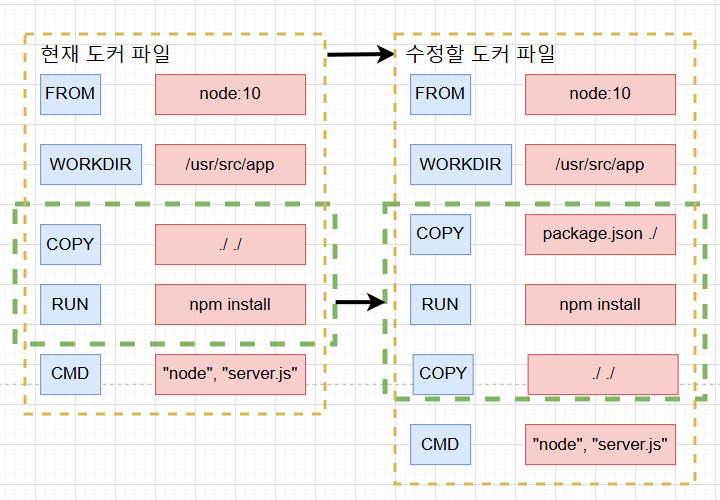Select npm install box under 수정할 도커 파일
The width and height of the screenshot is (720, 500).
point(600,304)
